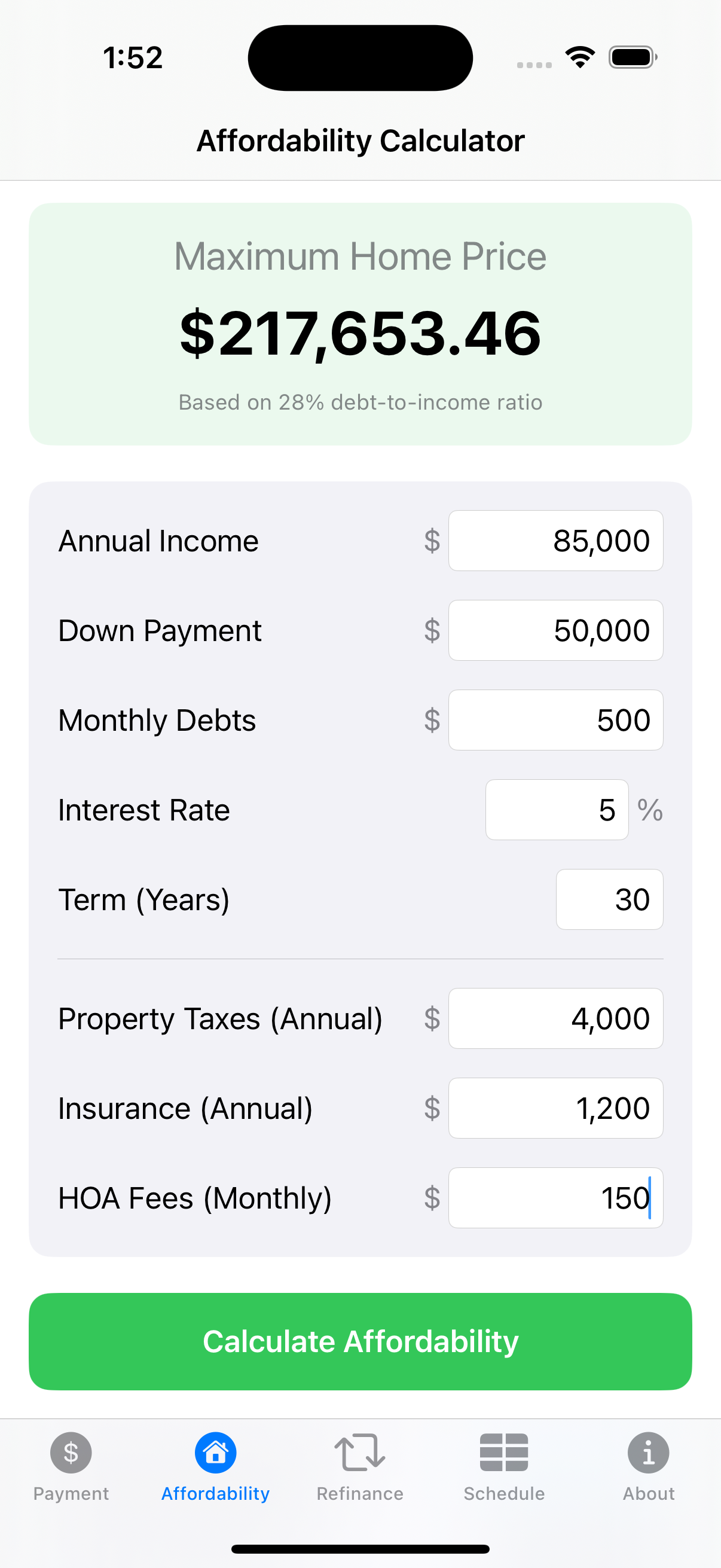Tap the Affordability house tab icon
Viewport: 721px width, 1568px height.
215,1453
